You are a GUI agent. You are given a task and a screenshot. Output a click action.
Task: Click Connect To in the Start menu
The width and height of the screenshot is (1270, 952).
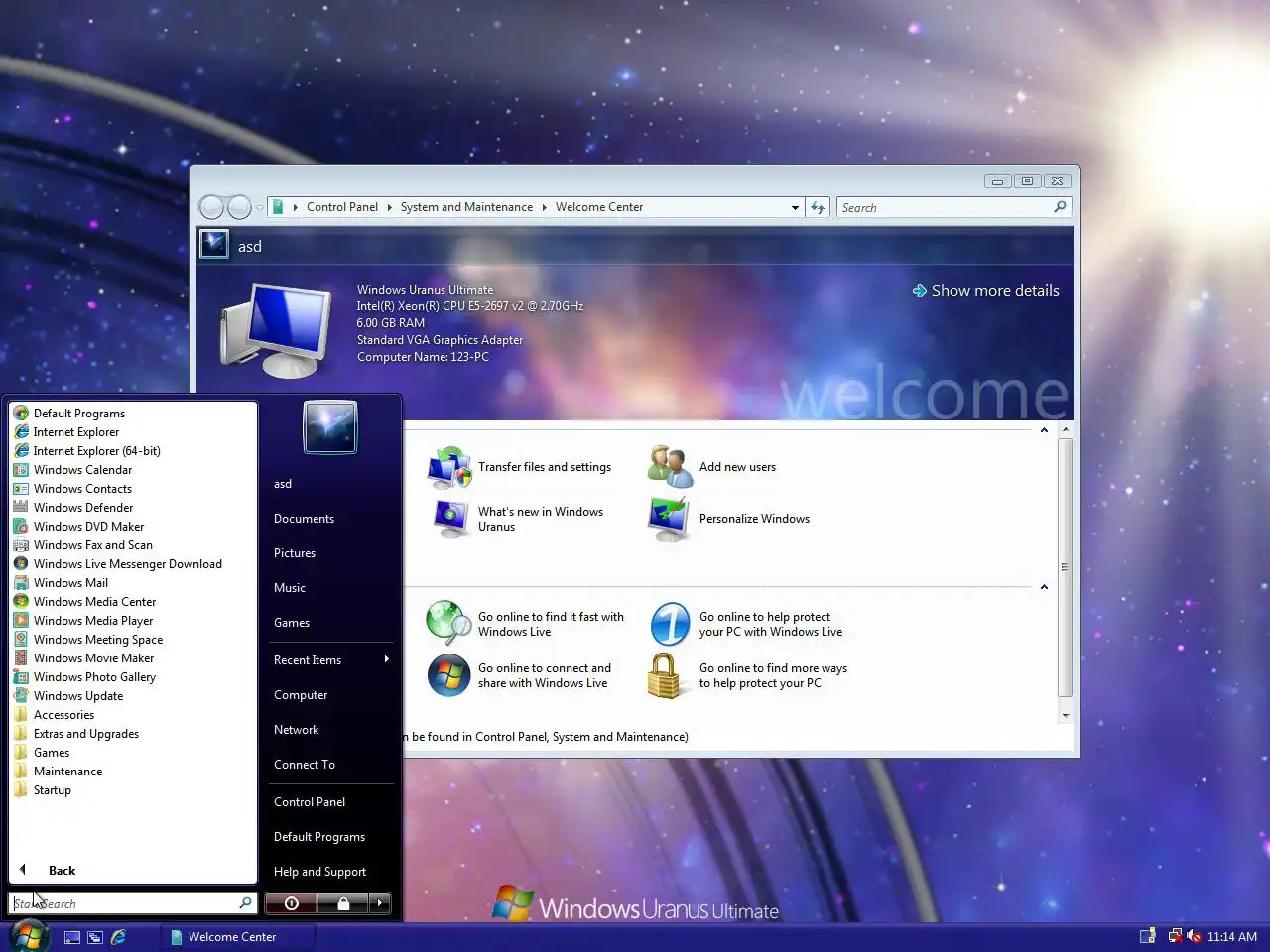coord(305,765)
